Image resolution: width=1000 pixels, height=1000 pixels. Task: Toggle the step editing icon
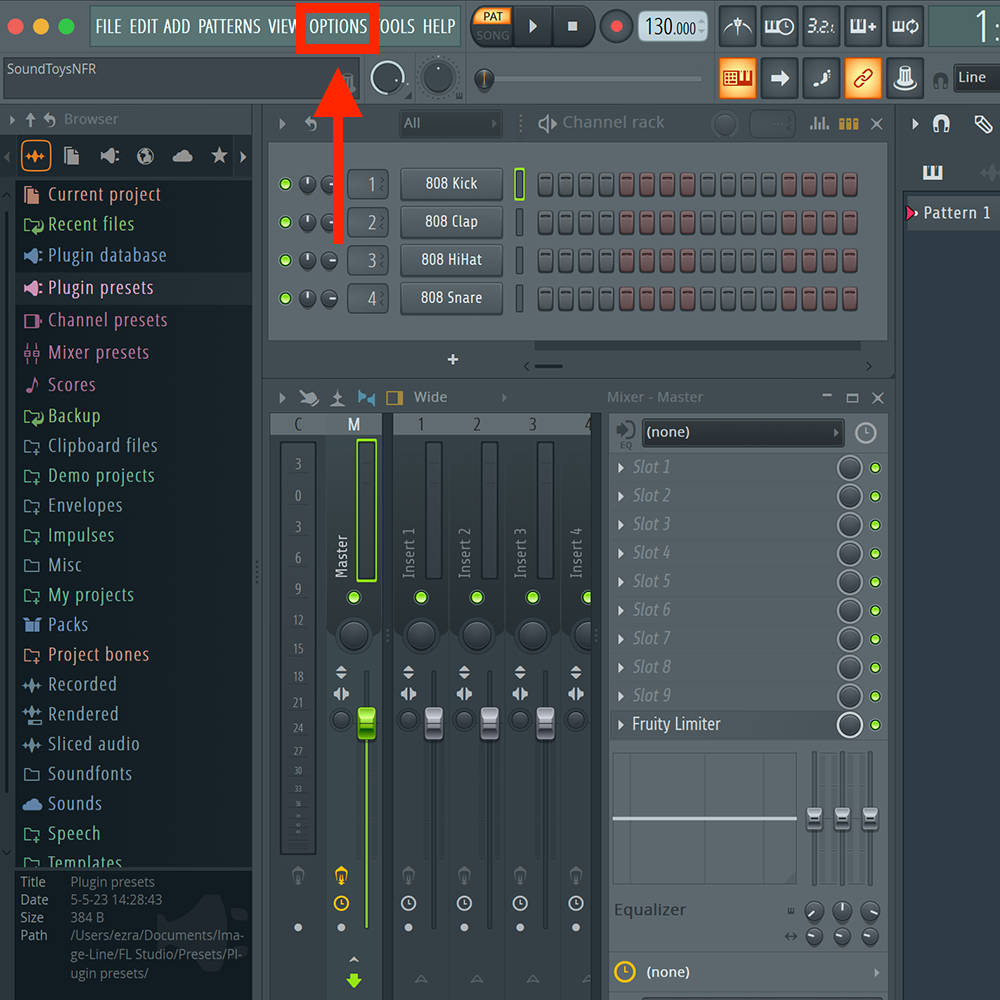821,78
